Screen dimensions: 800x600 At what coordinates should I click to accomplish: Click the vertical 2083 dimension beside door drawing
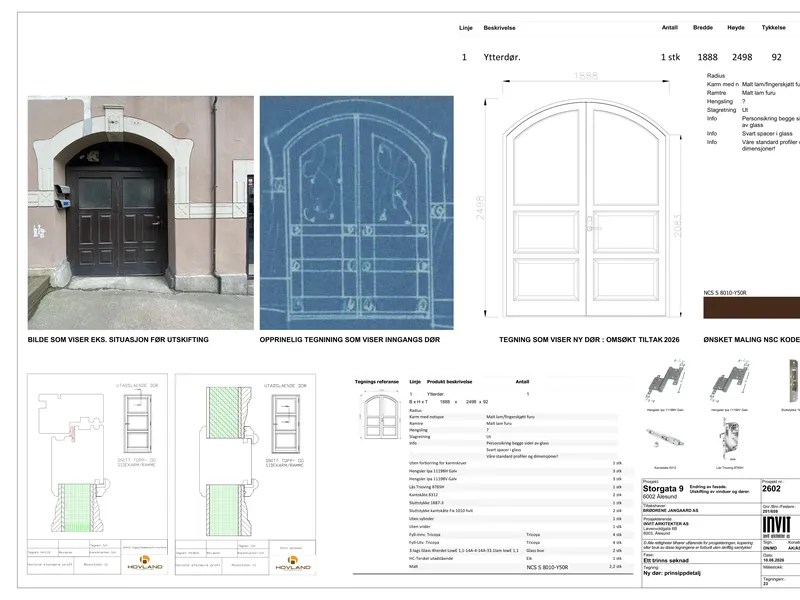point(677,226)
